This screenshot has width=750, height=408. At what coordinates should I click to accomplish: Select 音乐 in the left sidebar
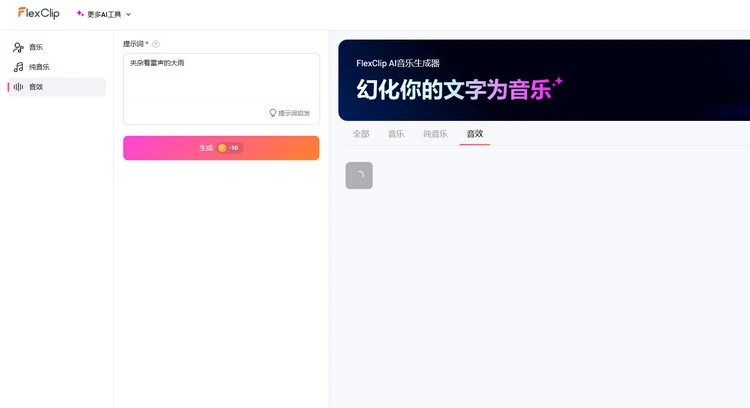click(56, 47)
